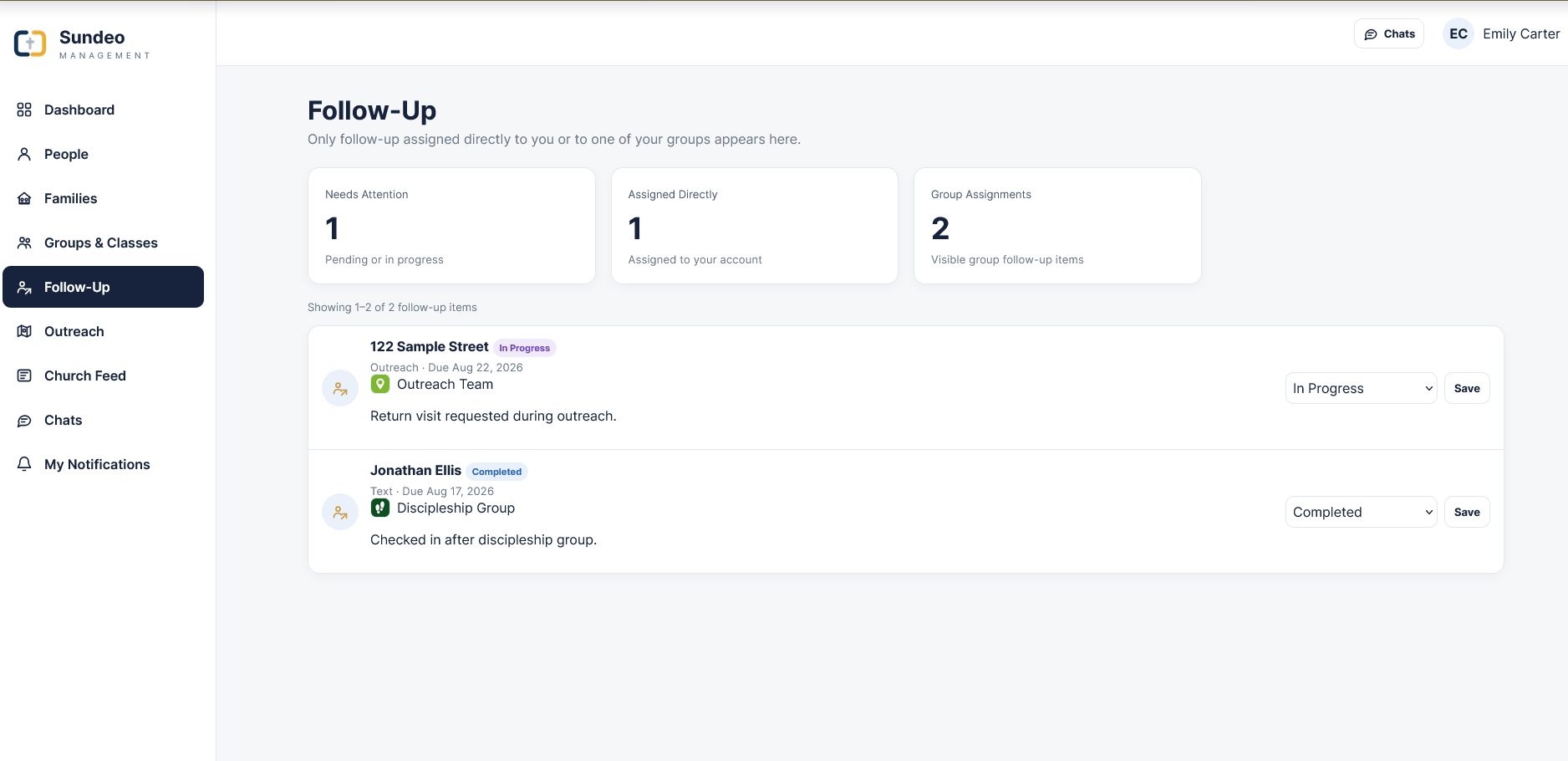Click 'Return visit requested during outreach.' note
The width and height of the screenshot is (1568, 761).
[493, 416]
